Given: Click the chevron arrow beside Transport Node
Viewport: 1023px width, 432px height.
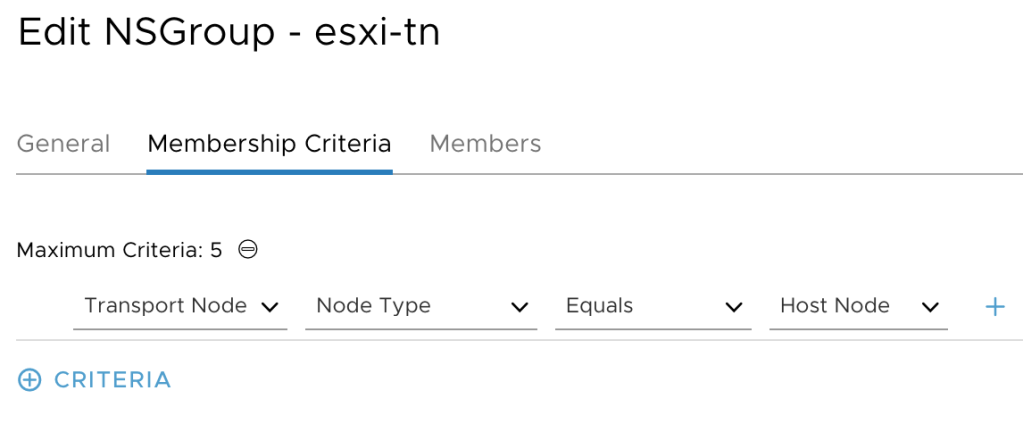Looking at the screenshot, I should (x=269, y=307).
